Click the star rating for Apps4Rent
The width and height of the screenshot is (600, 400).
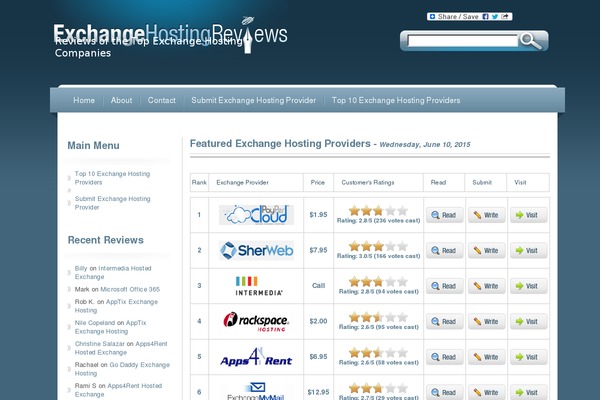pyautogui.click(x=378, y=353)
